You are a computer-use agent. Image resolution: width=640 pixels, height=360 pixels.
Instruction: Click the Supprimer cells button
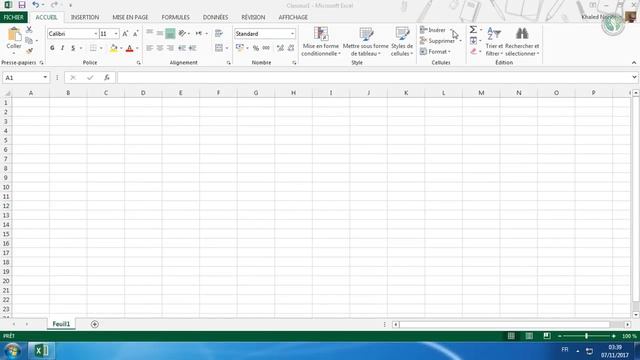(x=437, y=41)
